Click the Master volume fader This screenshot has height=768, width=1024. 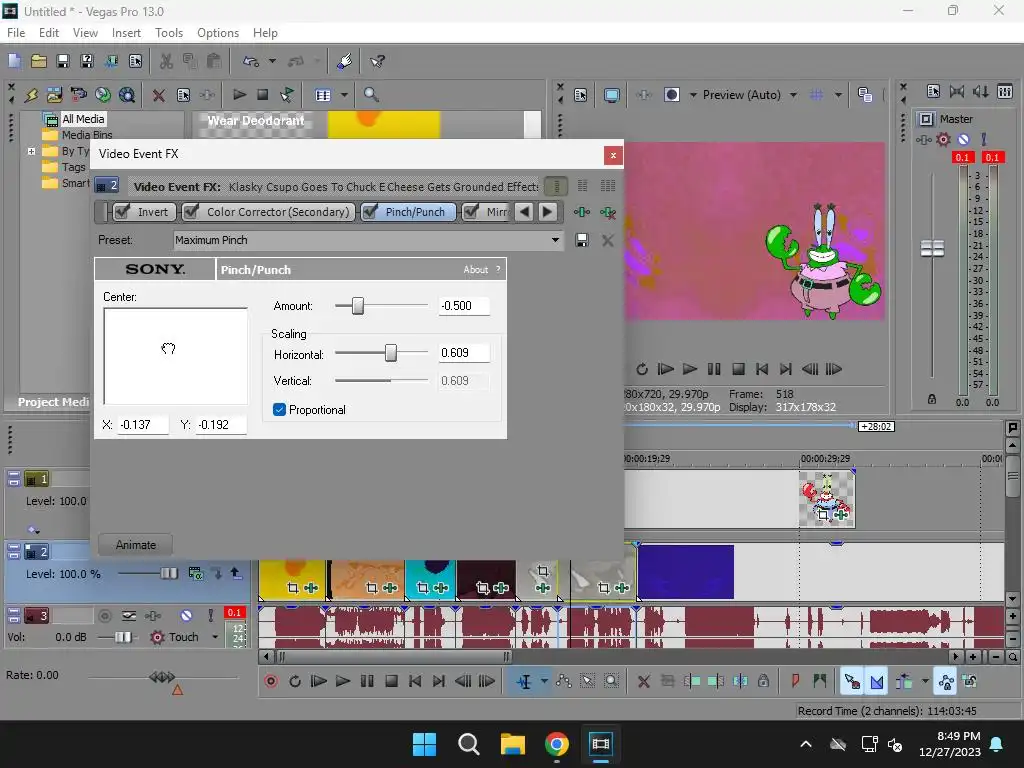pos(932,248)
